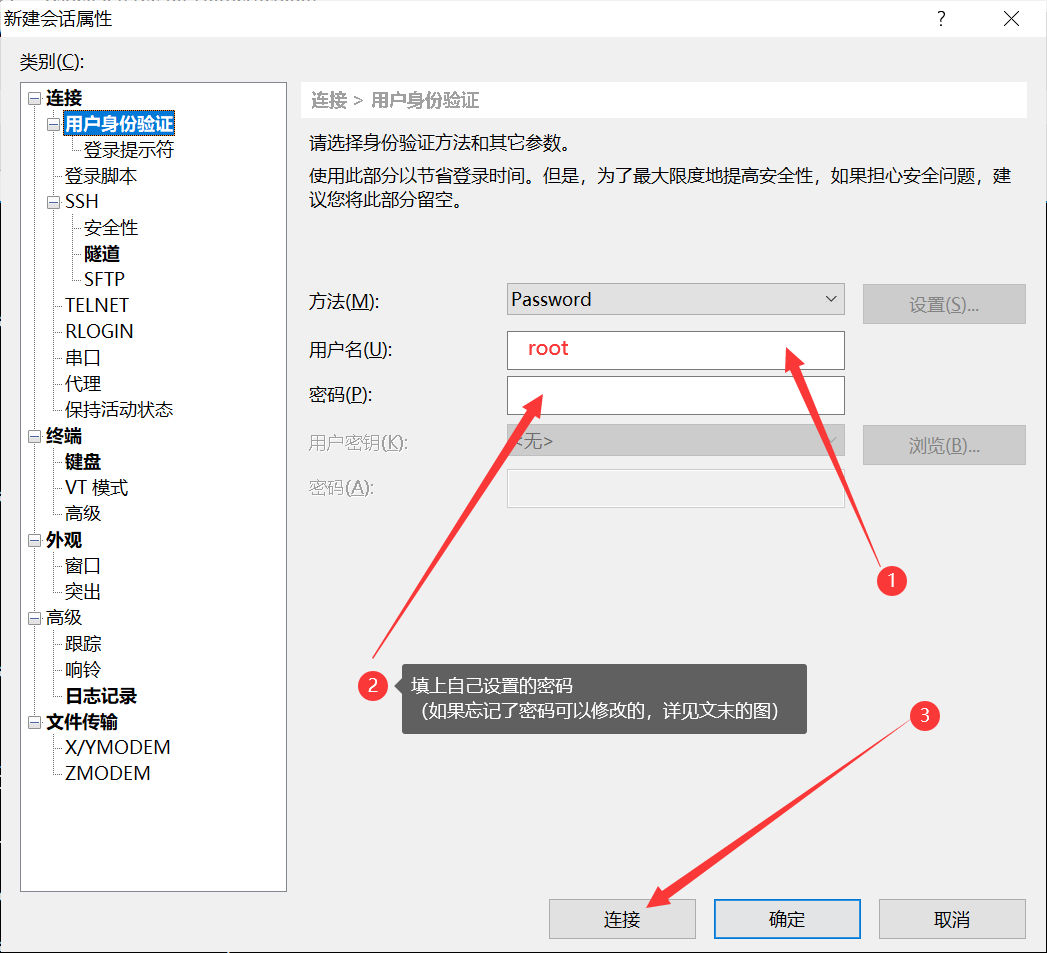Focus the 密码(P) input field
Viewport: 1047px width, 953px height.
click(x=675, y=395)
